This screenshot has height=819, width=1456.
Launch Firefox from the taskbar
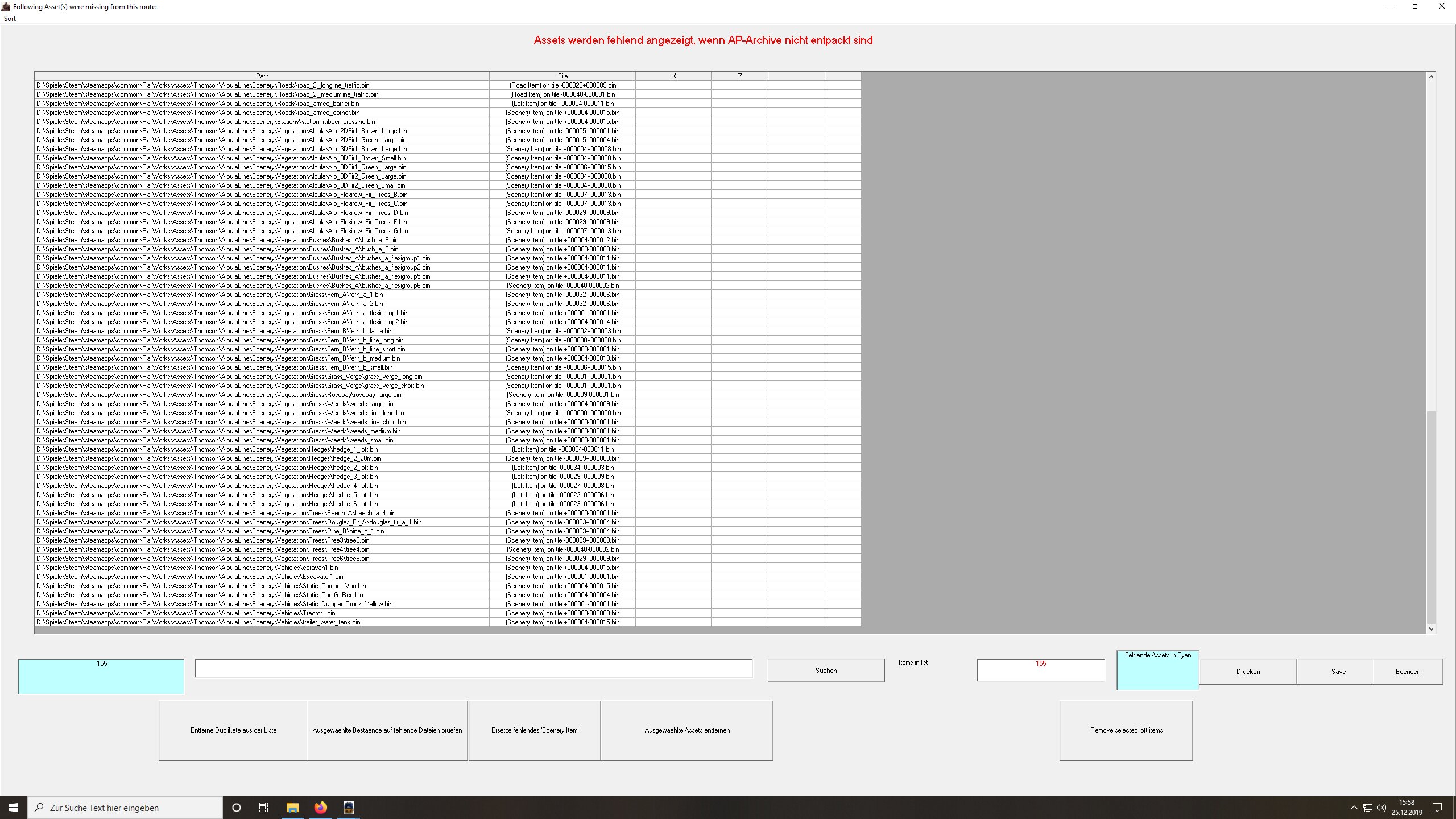tap(321, 808)
